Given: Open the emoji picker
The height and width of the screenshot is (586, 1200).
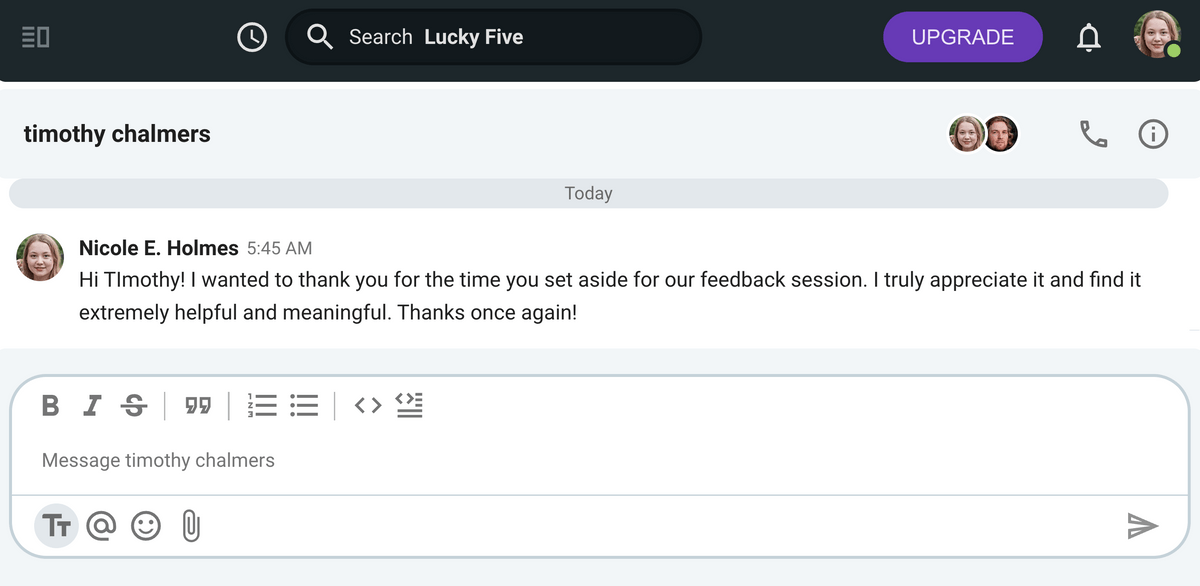Looking at the screenshot, I should coord(146,525).
